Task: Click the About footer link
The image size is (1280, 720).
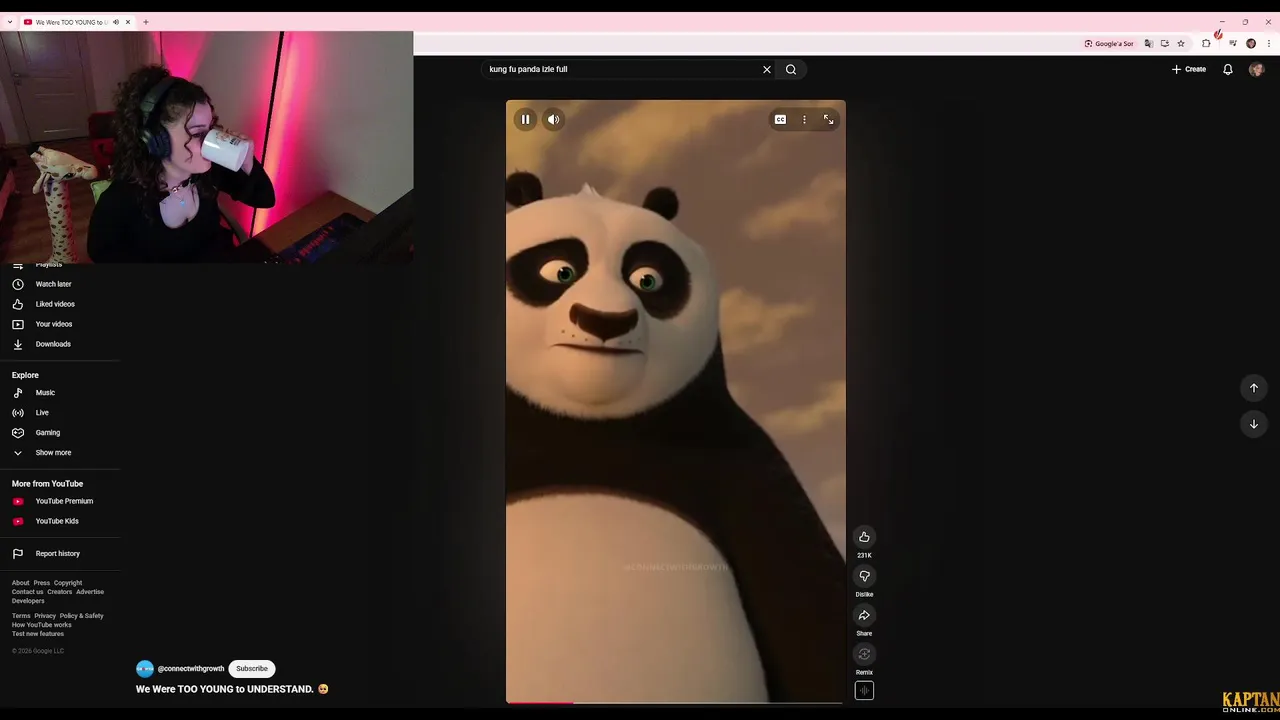Action: point(20,583)
